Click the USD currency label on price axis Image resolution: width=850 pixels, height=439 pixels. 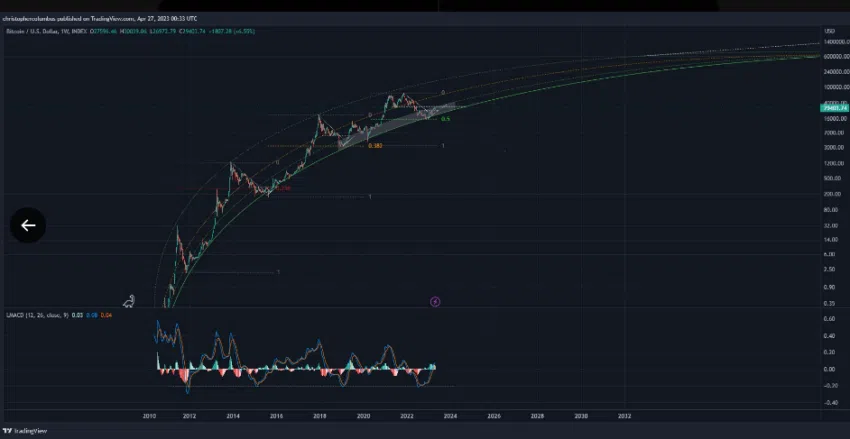(x=829, y=32)
